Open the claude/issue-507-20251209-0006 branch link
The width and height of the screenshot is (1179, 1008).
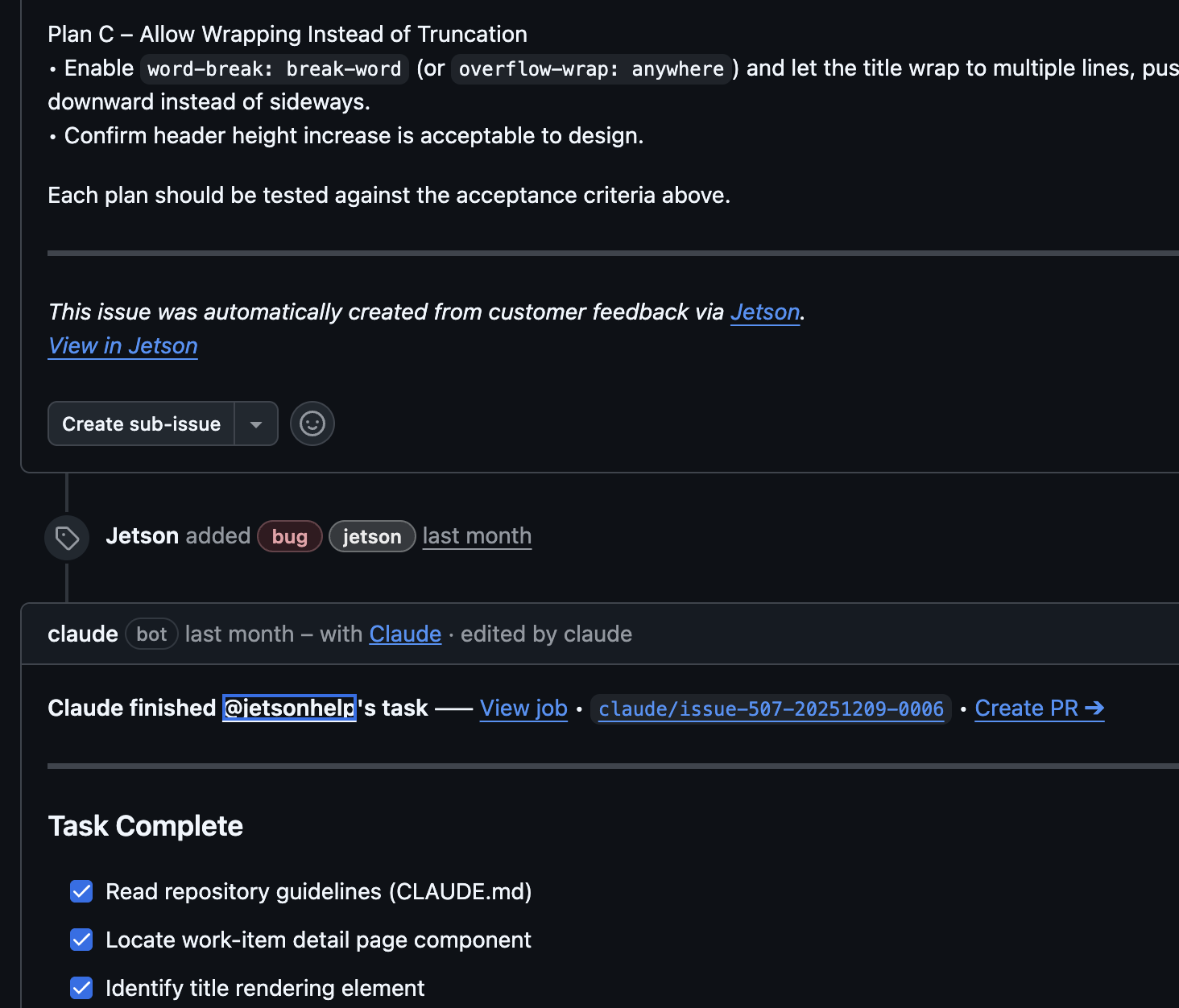point(771,709)
